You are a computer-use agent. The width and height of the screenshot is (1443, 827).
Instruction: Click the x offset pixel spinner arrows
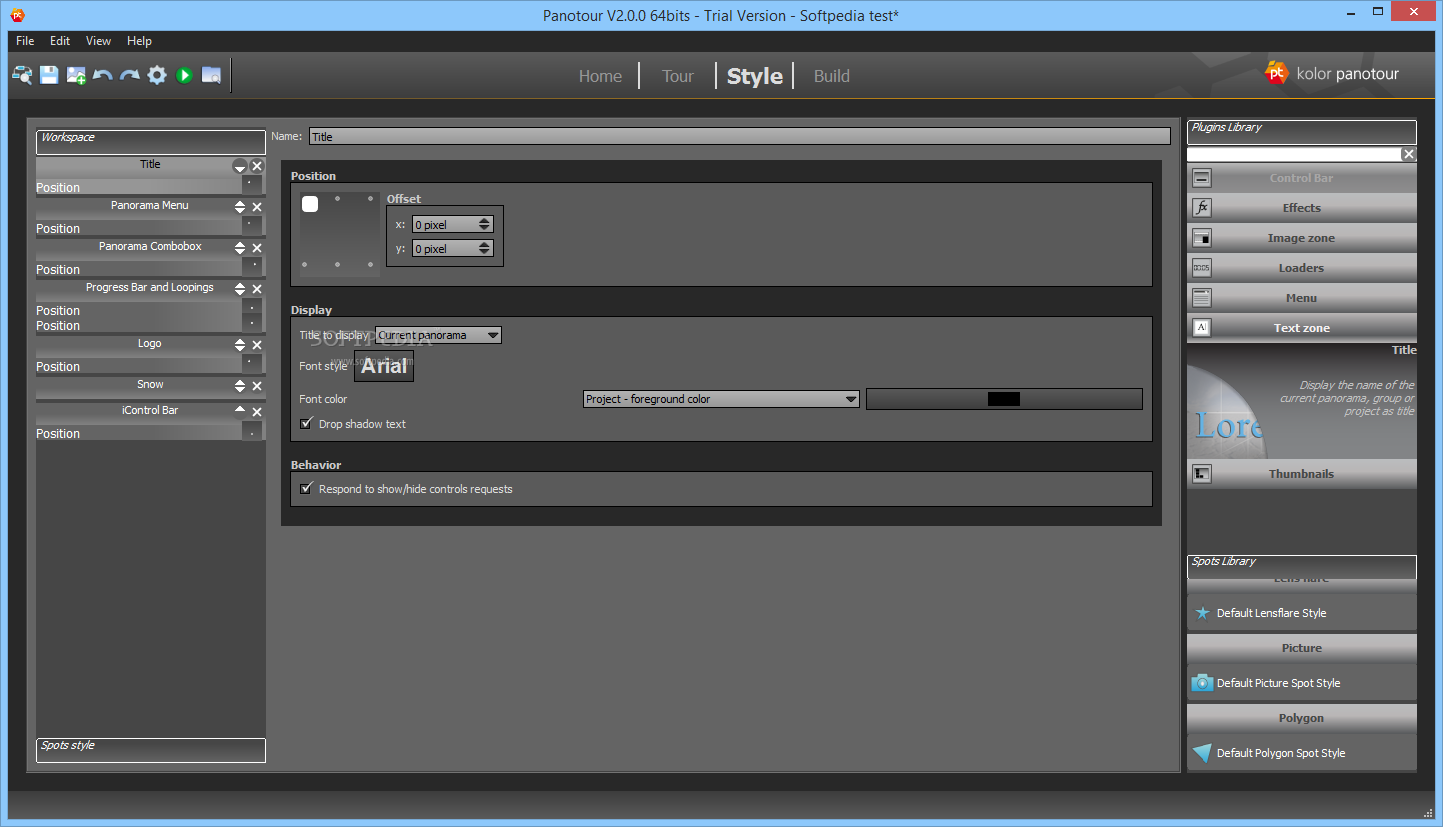point(485,225)
